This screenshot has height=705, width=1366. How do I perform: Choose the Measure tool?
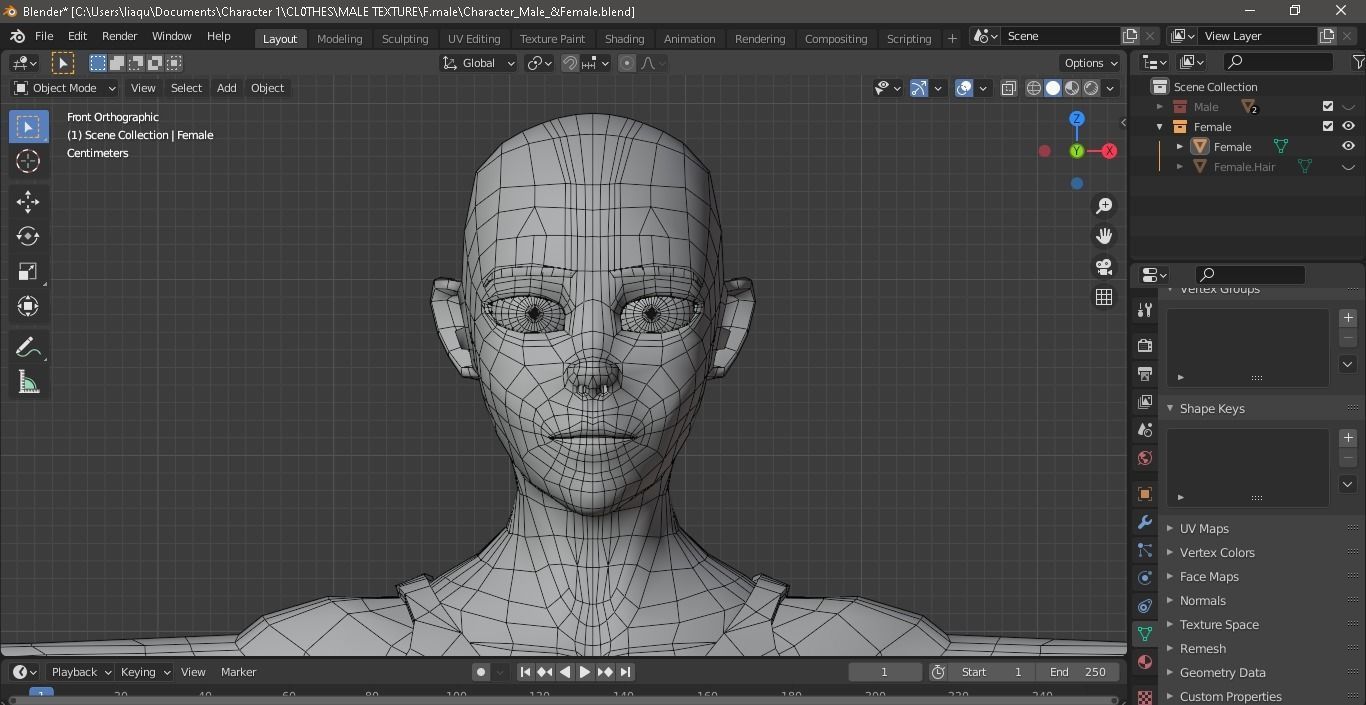28,383
